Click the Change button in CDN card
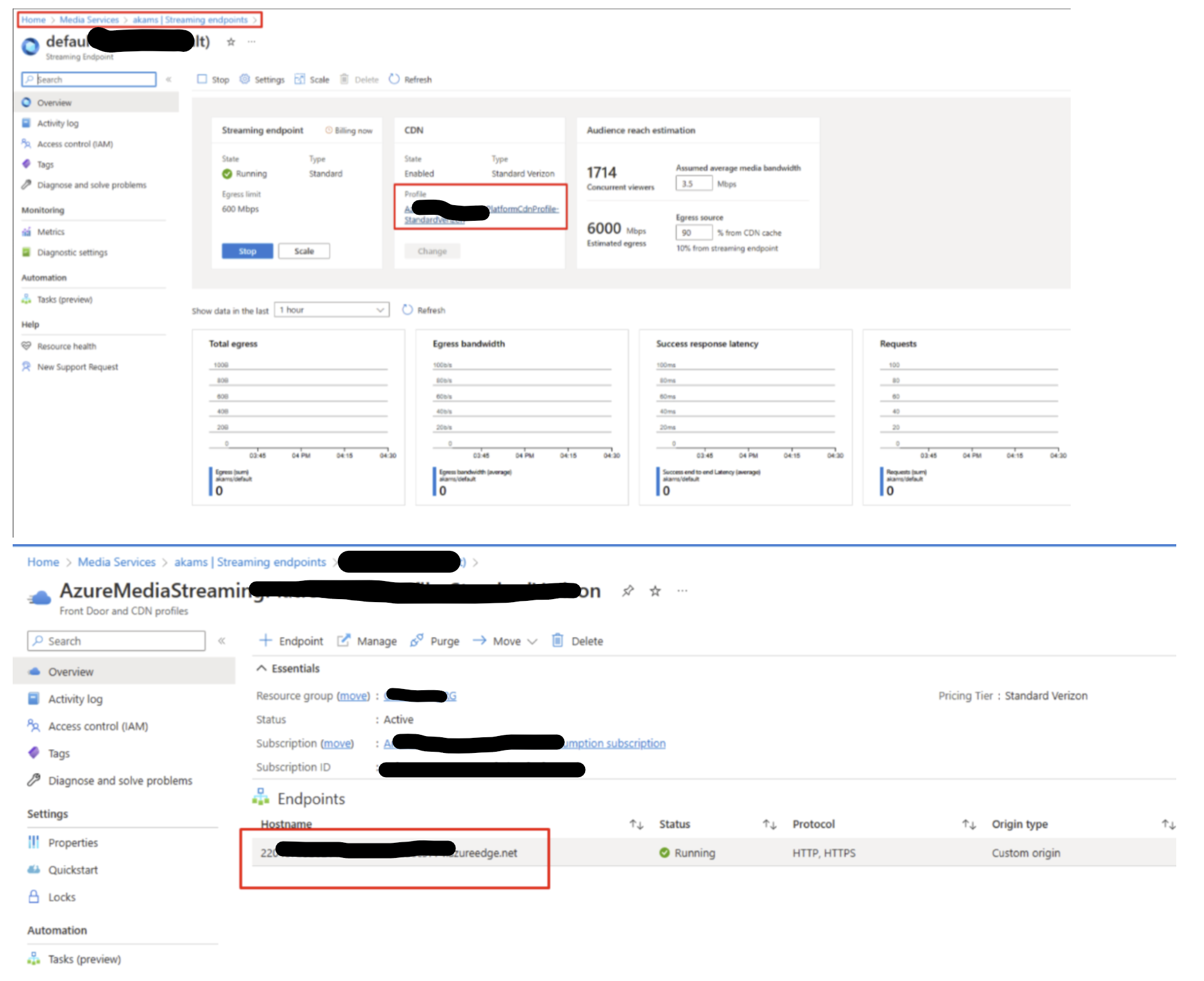Viewport: 1204px width, 981px height. pyautogui.click(x=432, y=251)
